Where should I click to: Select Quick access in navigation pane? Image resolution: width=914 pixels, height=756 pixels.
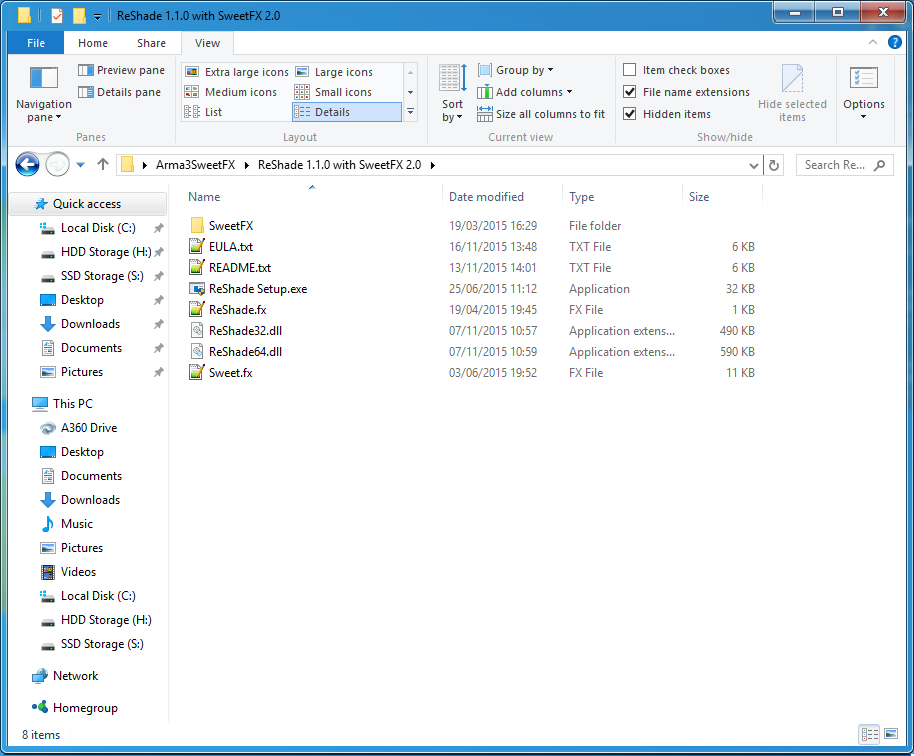(x=87, y=204)
